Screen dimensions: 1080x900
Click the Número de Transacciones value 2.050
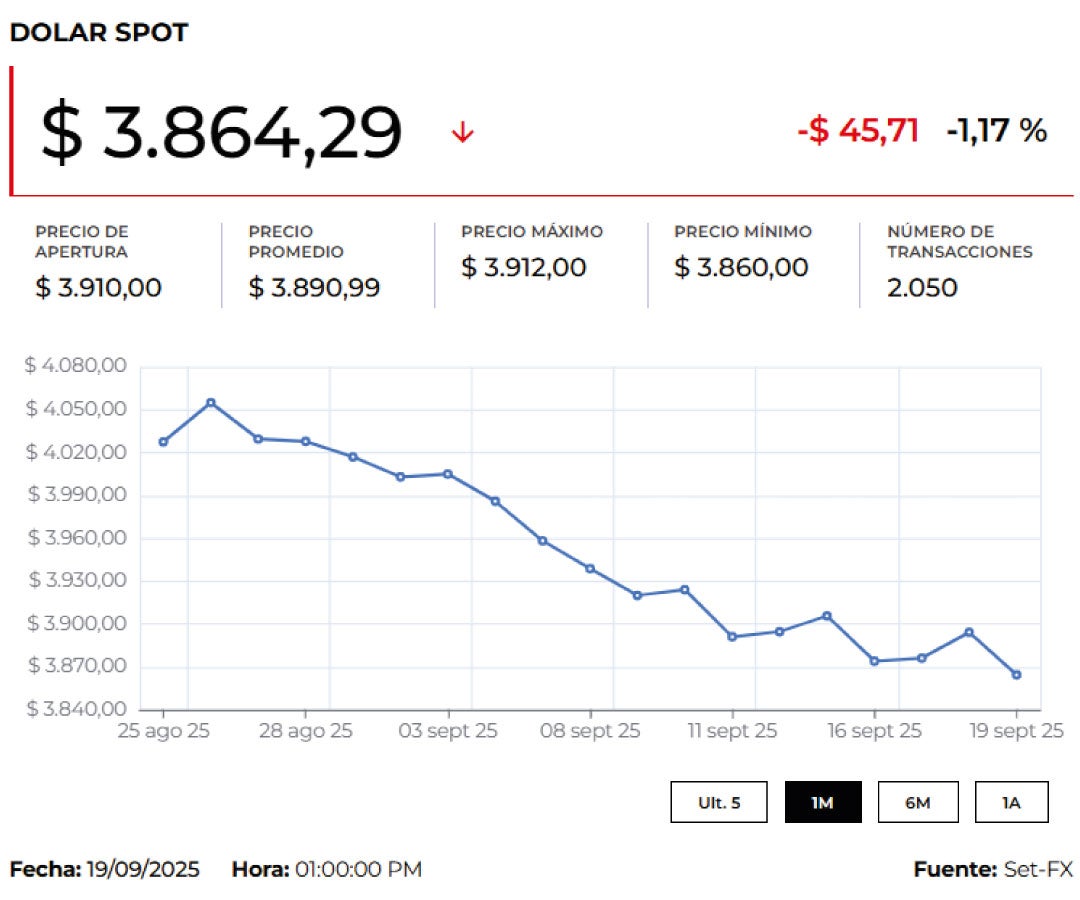click(x=921, y=288)
